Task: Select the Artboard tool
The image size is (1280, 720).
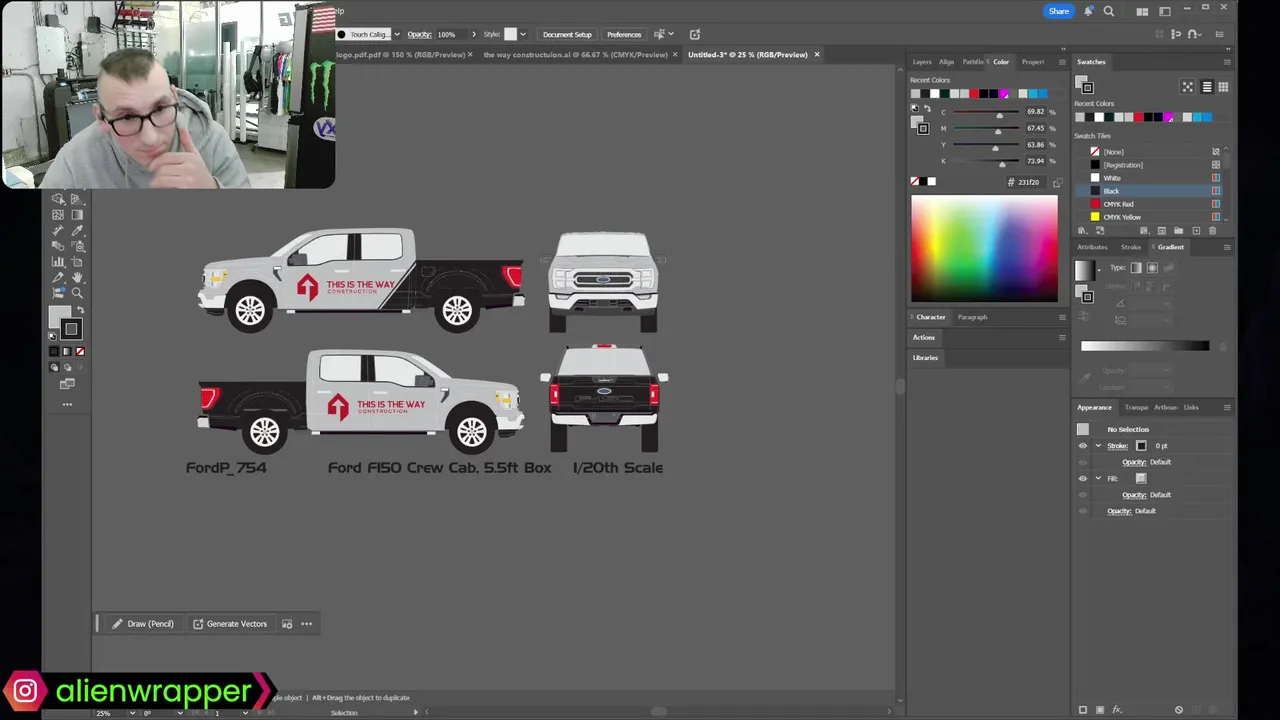Action: click(x=77, y=262)
